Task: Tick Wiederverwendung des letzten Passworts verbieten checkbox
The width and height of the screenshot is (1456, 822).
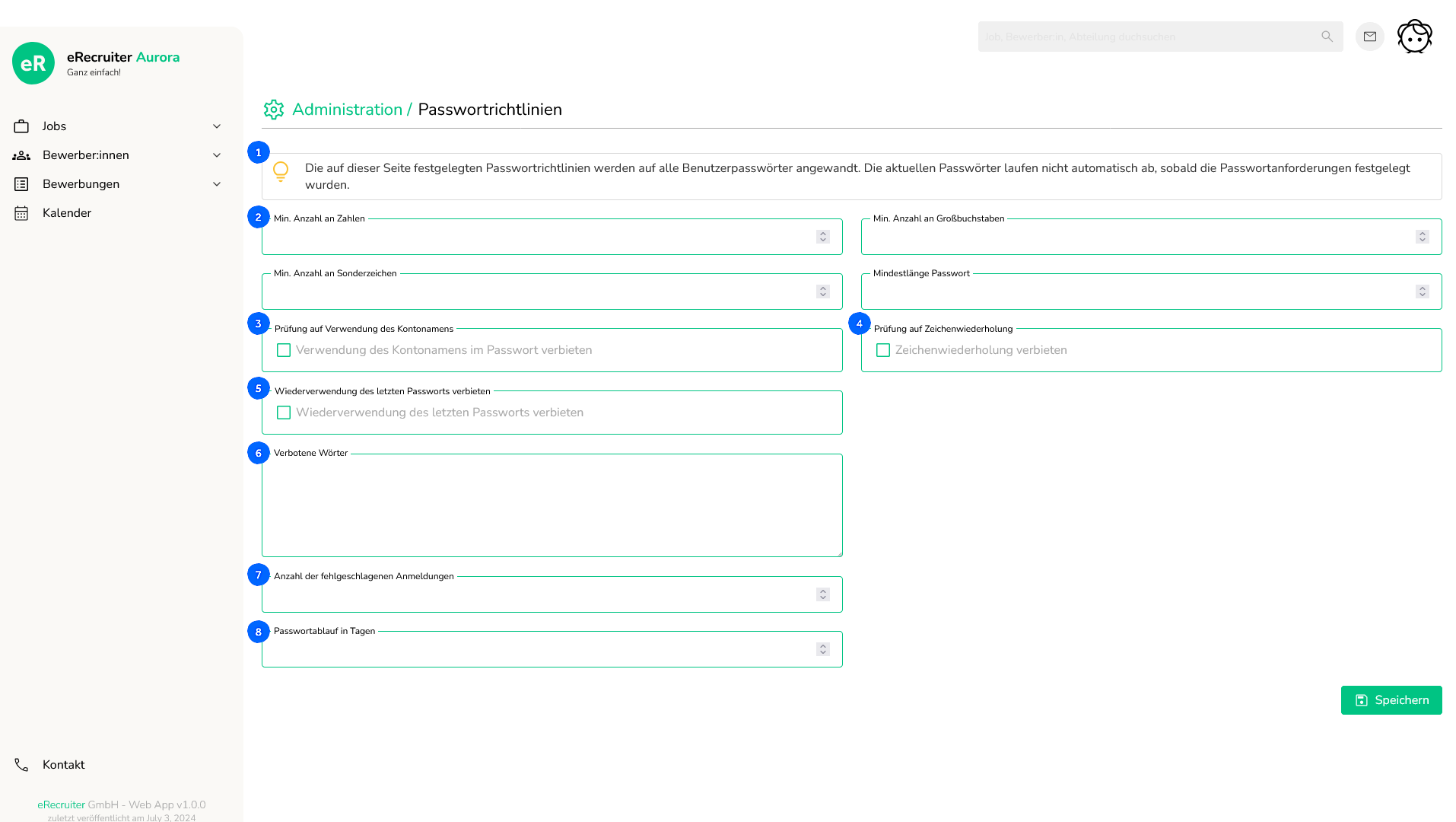Action: 284,413
